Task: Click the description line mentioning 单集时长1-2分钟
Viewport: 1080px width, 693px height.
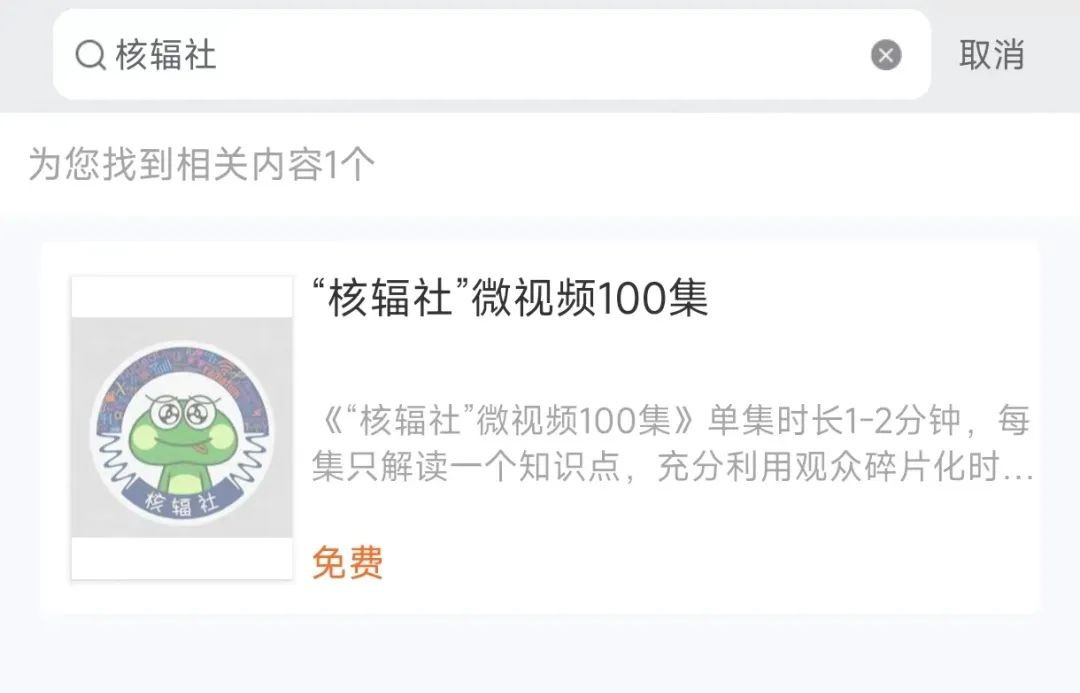Action: pos(672,420)
